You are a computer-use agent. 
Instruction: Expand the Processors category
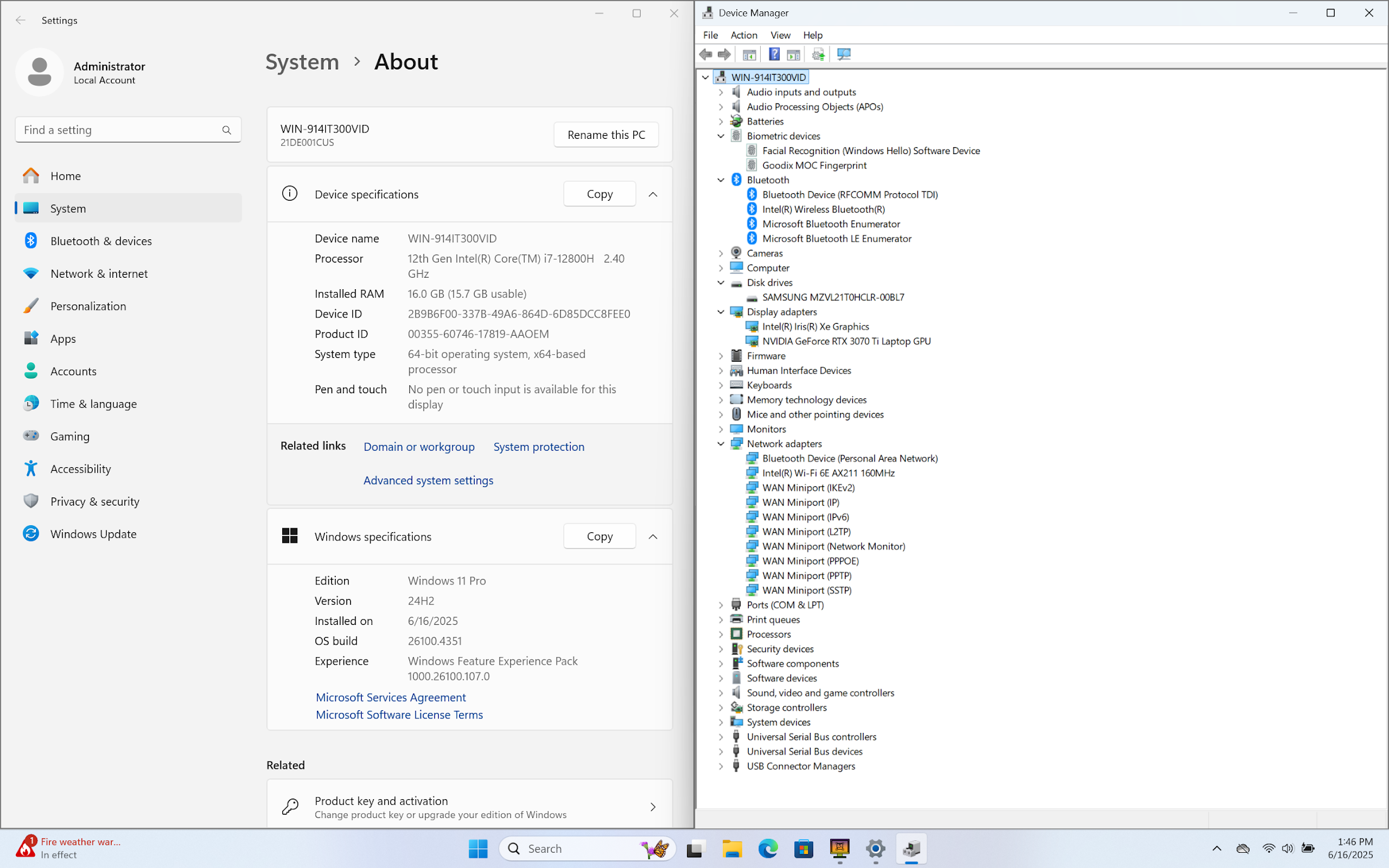pyautogui.click(x=721, y=634)
